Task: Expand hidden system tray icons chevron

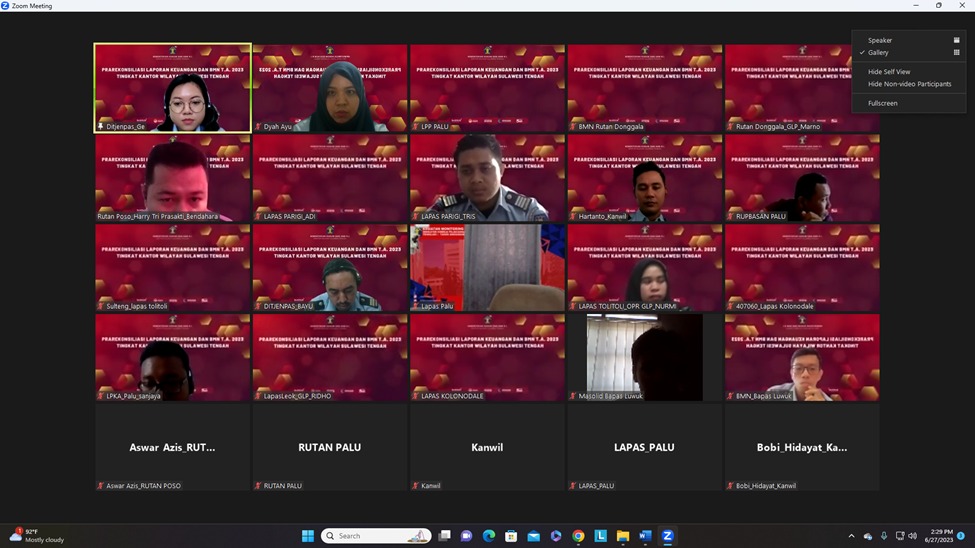Action: 851,536
